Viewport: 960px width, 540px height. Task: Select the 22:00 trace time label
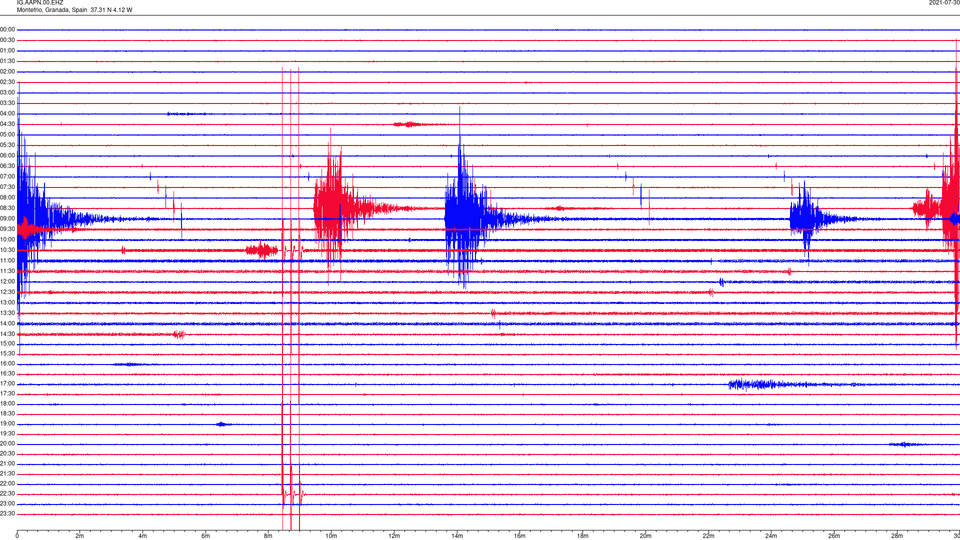click(7, 484)
